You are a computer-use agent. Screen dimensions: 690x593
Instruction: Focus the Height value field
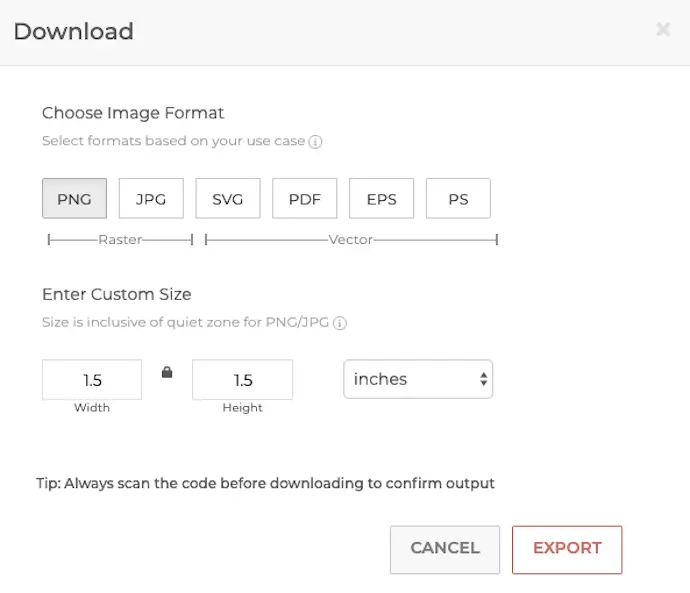(x=242, y=380)
